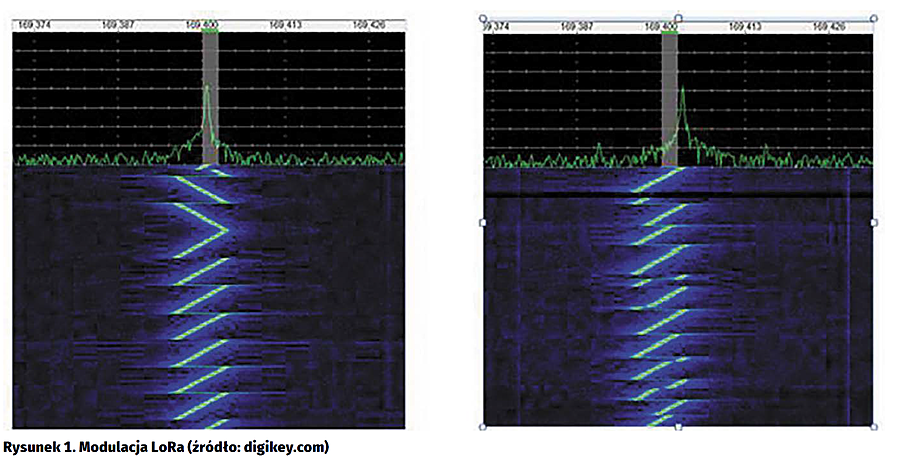Click bottom-center resize handle of right image
Viewport: 900px width, 459px height.
(x=679, y=427)
